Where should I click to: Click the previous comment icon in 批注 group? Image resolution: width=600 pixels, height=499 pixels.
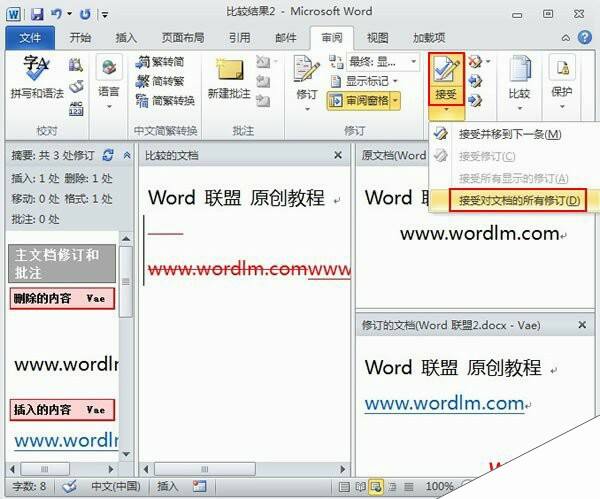(x=263, y=81)
